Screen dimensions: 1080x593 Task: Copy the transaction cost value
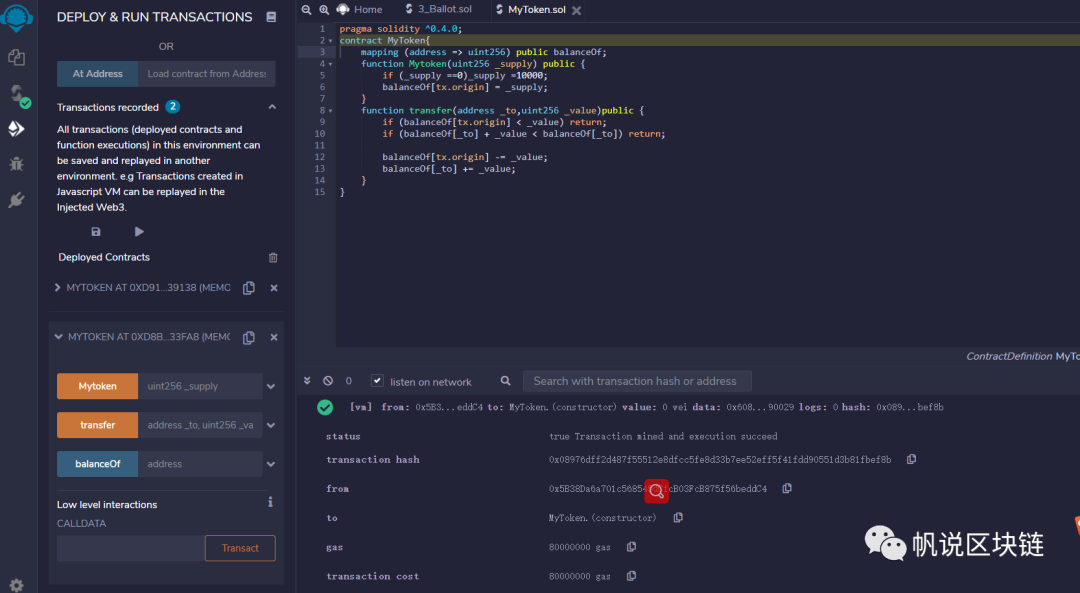[x=631, y=576]
